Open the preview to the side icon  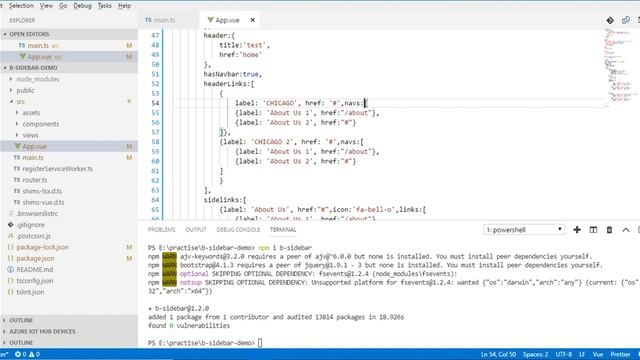pos(625,20)
